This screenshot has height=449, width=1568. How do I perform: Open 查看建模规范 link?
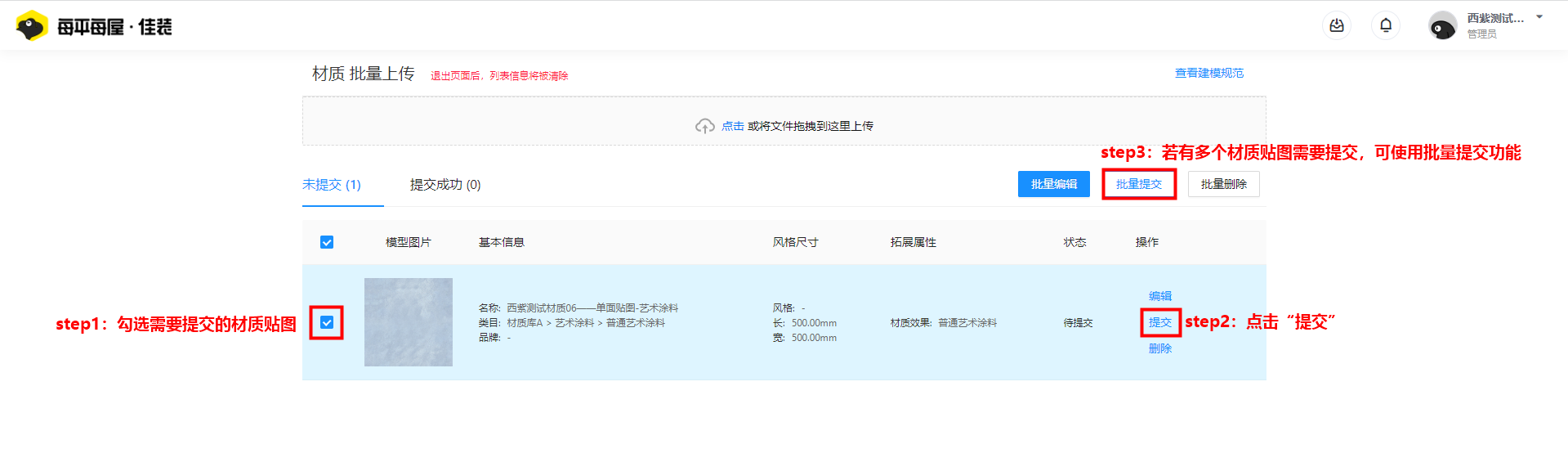point(1209,73)
